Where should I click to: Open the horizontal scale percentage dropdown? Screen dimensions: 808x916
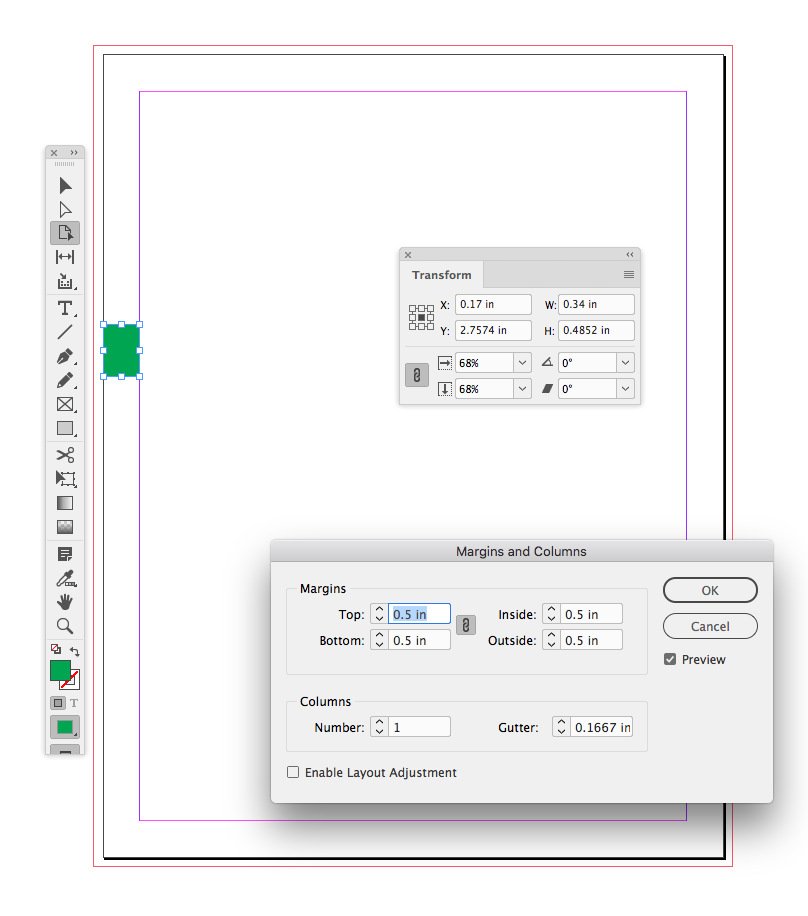point(522,362)
